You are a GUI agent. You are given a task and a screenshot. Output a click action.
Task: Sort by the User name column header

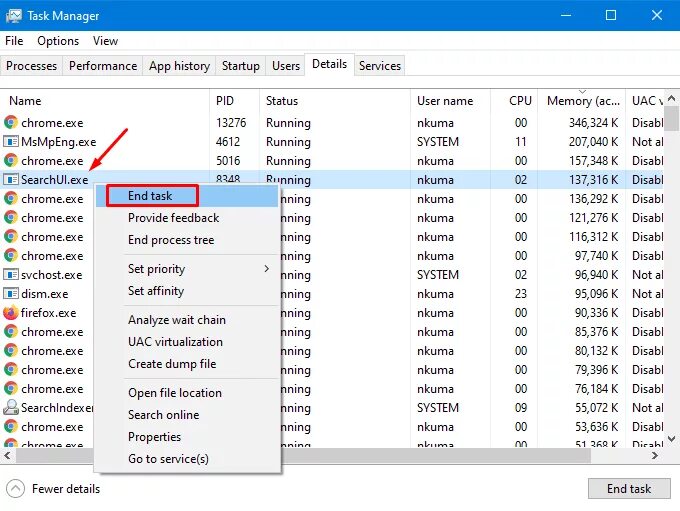tap(450, 101)
